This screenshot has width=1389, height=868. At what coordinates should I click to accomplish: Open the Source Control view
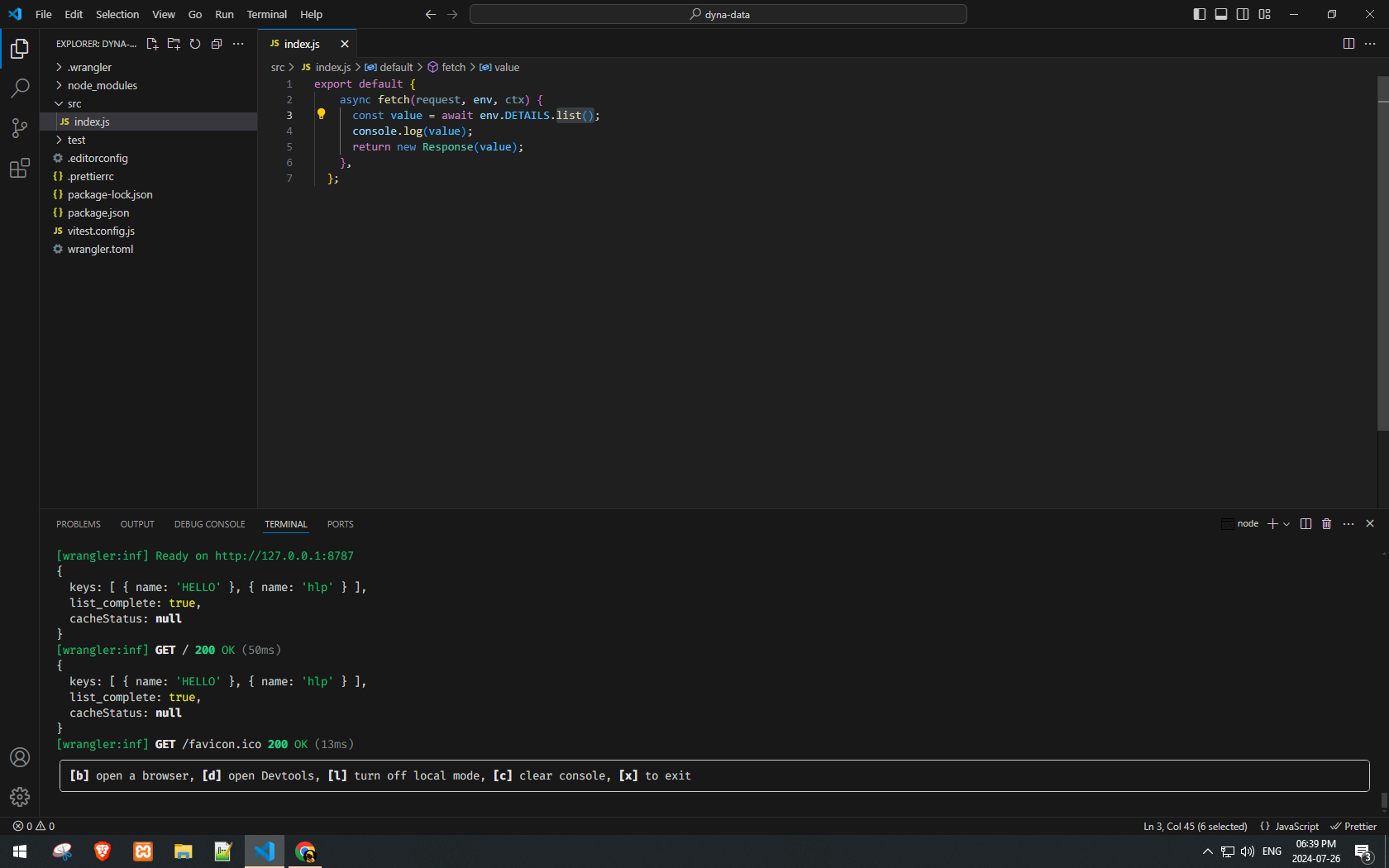[x=20, y=128]
